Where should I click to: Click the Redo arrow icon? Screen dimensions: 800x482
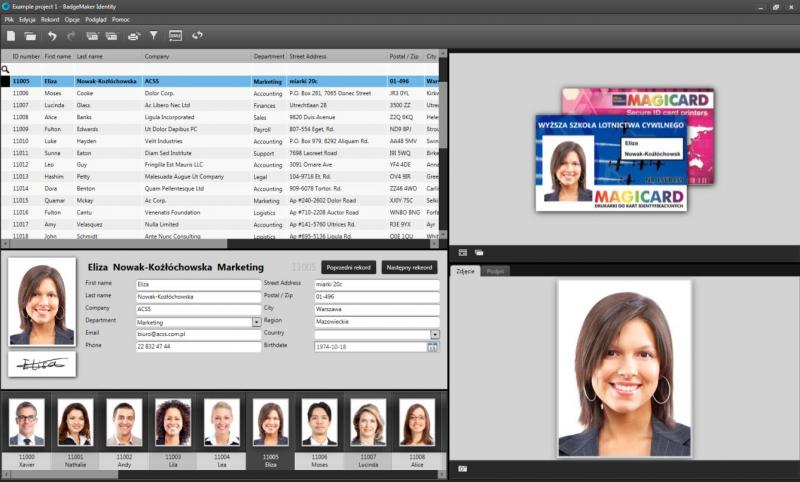[71, 36]
